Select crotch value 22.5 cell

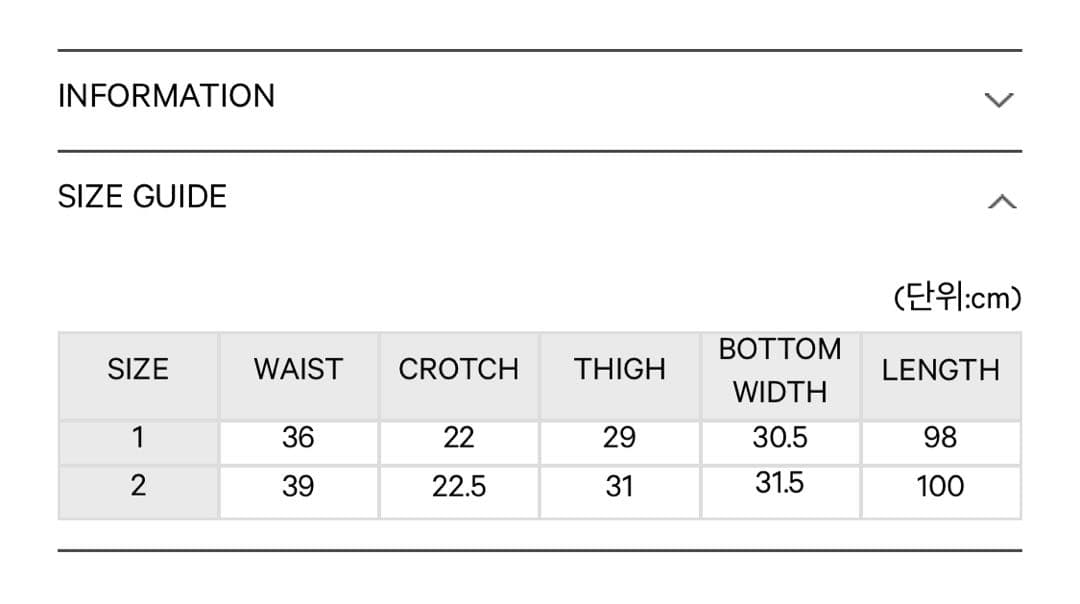pyautogui.click(x=459, y=487)
